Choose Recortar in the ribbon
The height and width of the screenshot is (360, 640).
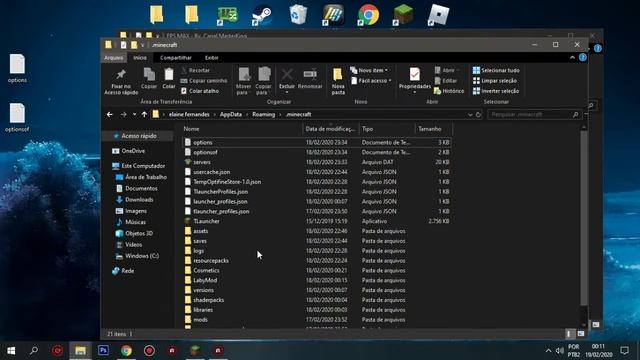(x=196, y=70)
